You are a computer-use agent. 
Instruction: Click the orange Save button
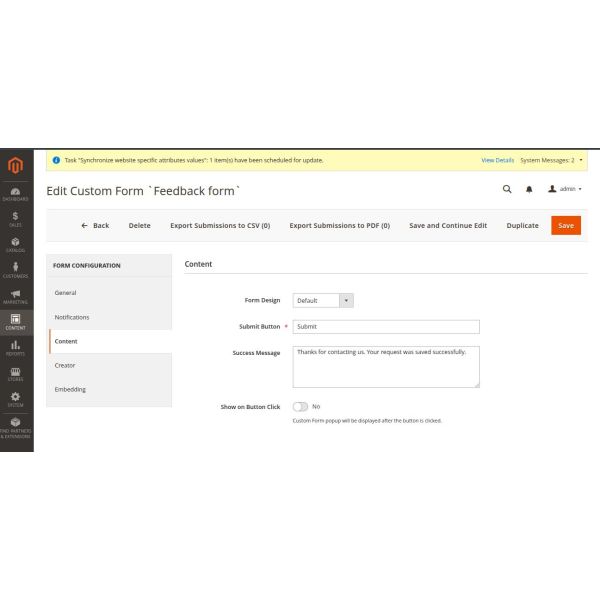tap(565, 226)
